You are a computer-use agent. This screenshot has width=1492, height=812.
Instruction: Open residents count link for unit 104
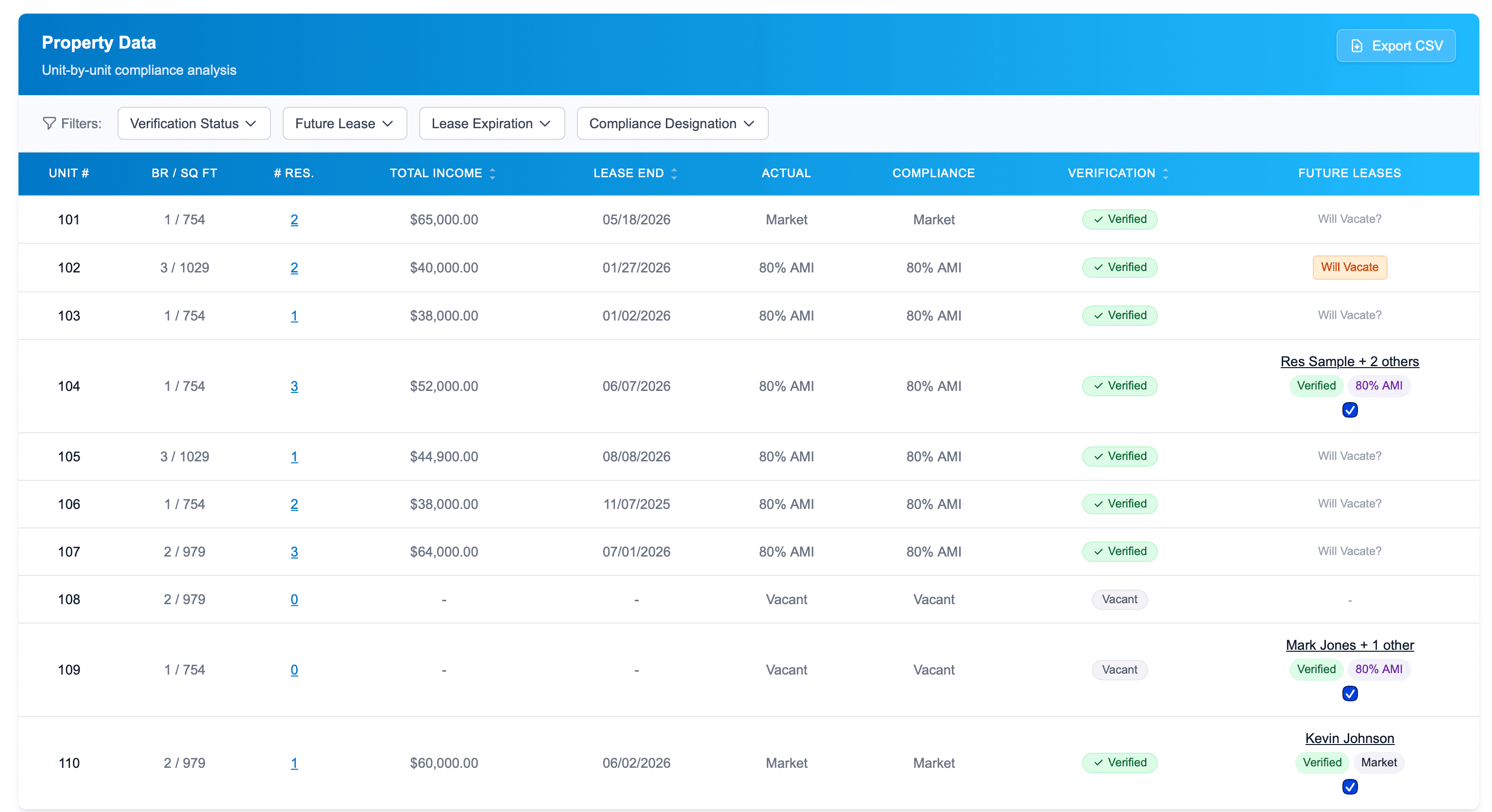tap(294, 386)
